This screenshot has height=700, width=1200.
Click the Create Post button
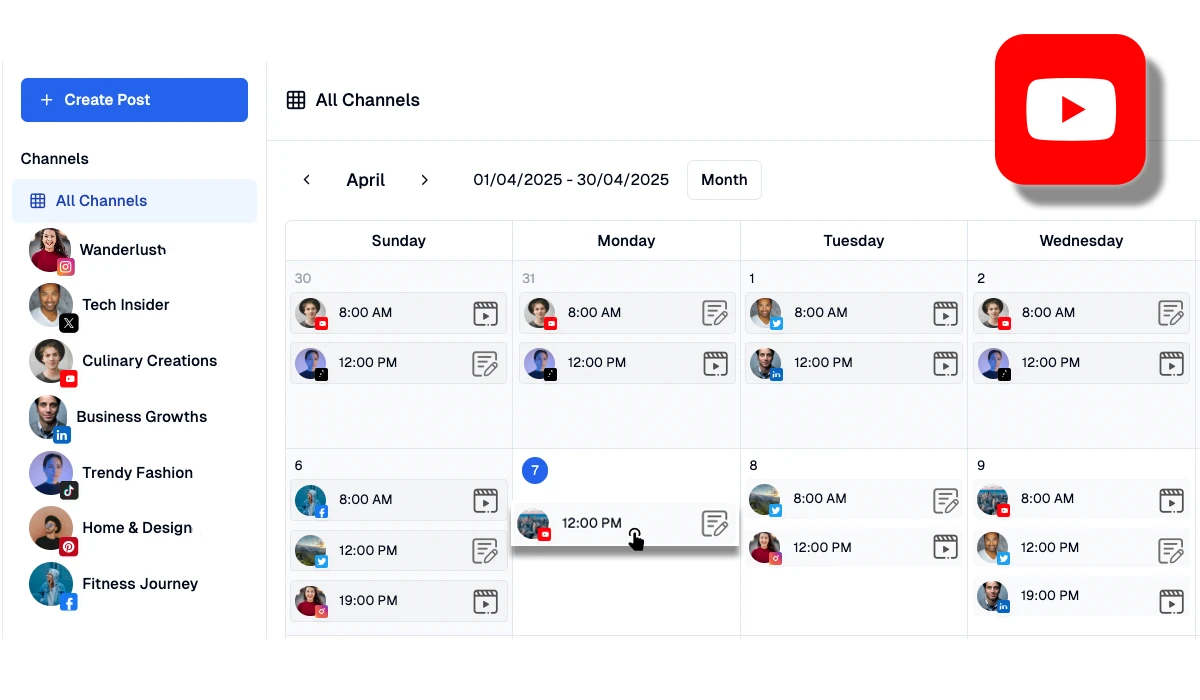(x=134, y=100)
